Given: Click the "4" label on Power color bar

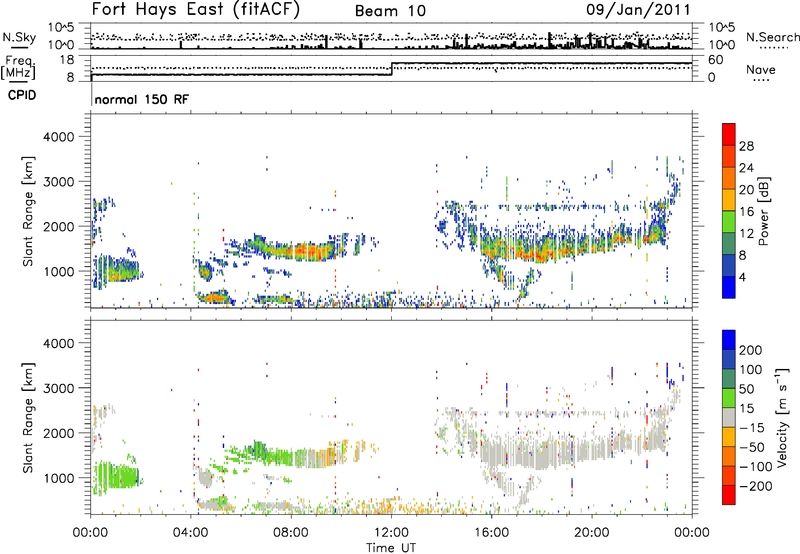Looking at the screenshot, I should (742, 277).
